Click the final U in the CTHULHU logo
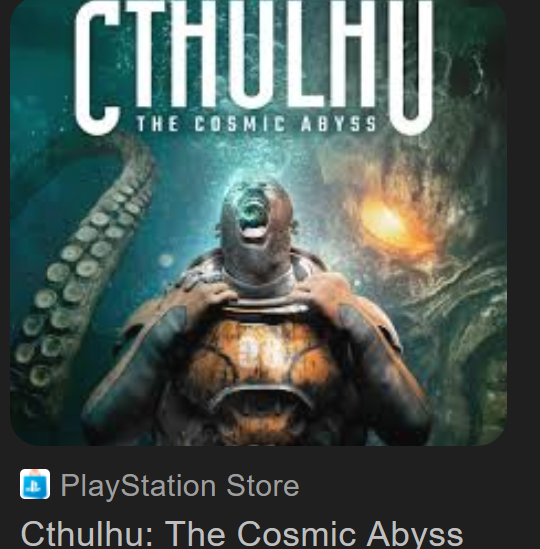 pos(411,67)
